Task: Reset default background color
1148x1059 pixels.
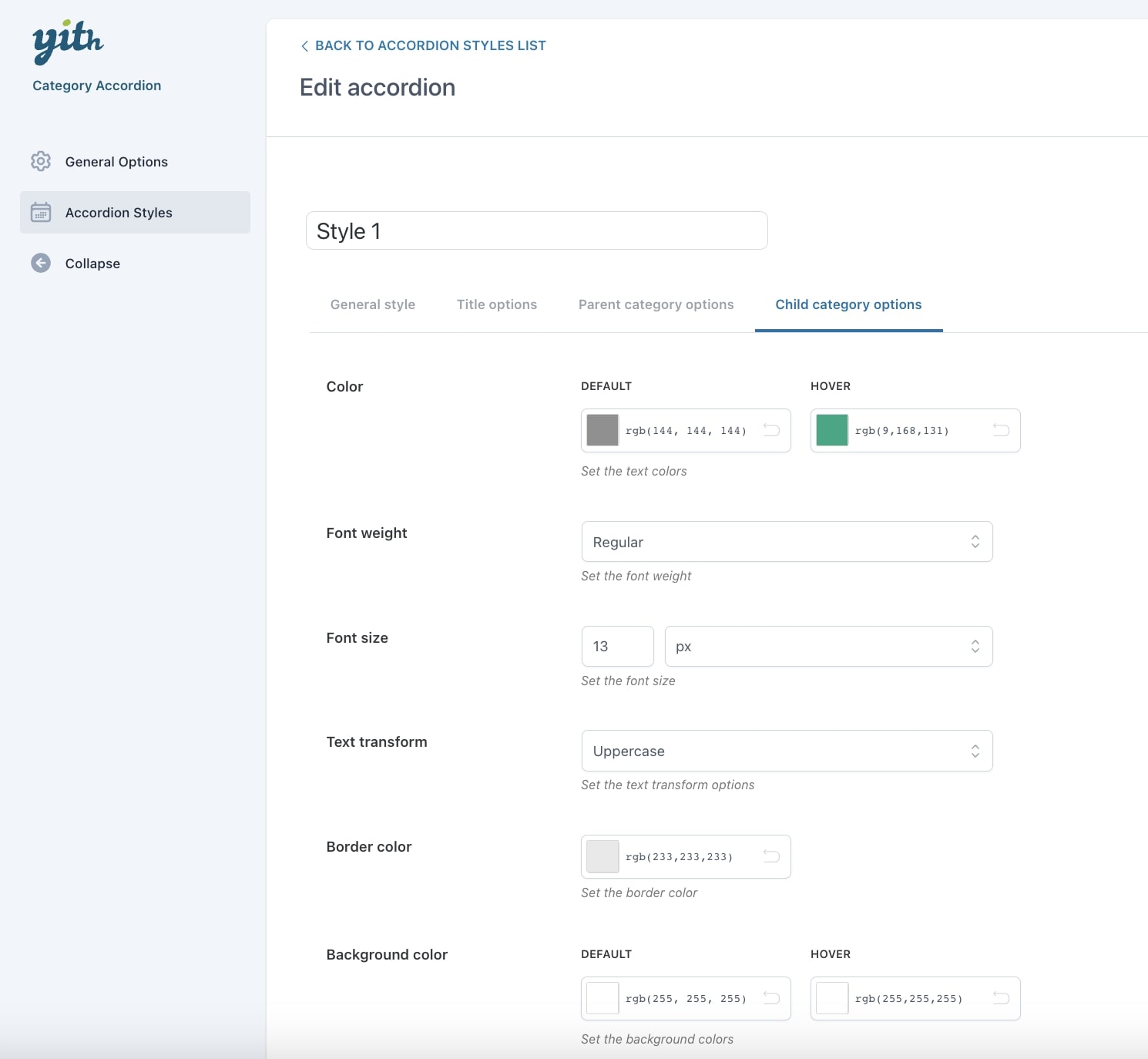Action: 771,998
